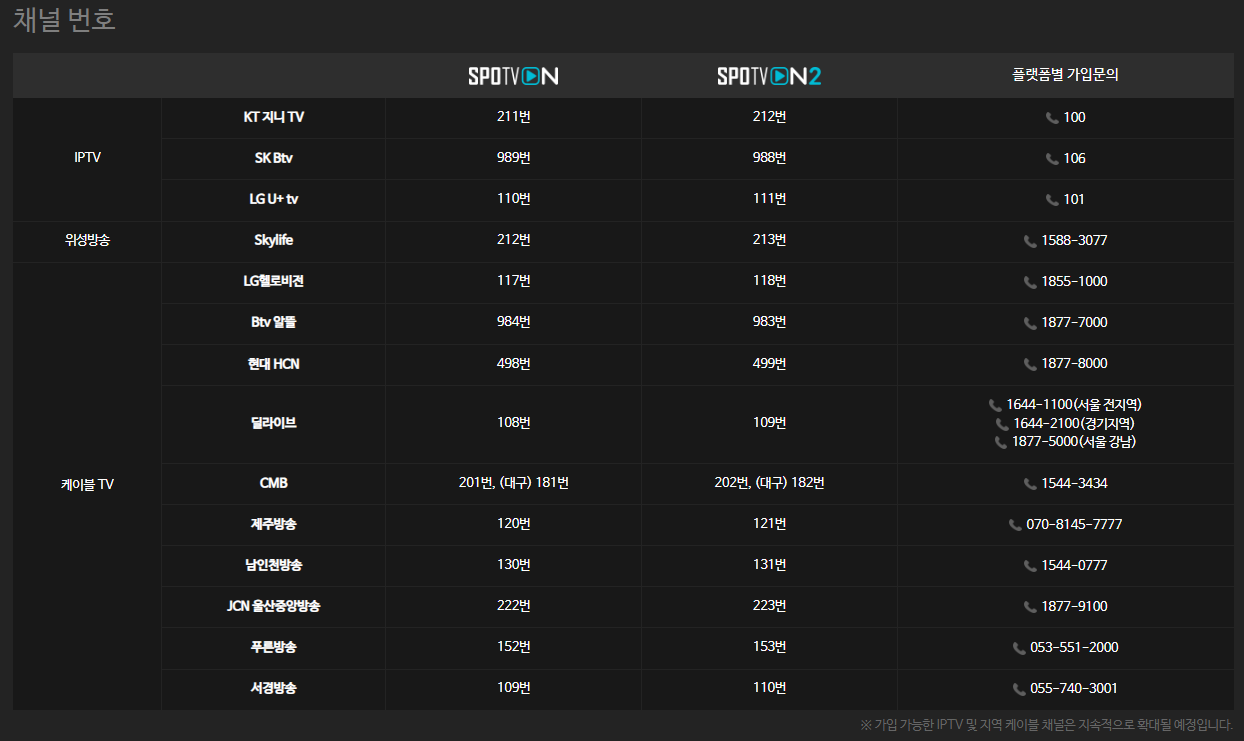Click the 채널 번호 heading
Image resolution: width=1244 pixels, height=741 pixels.
coord(65,19)
